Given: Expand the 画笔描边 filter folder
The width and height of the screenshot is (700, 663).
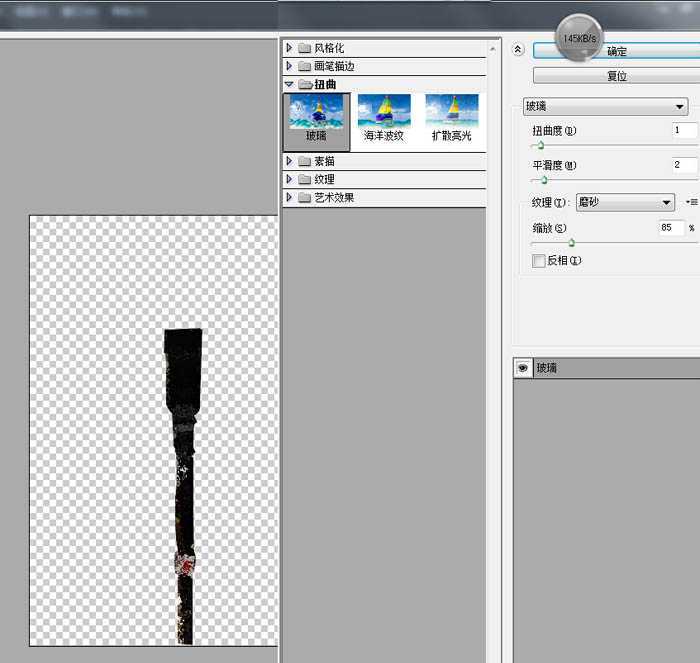Looking at the screenshot, I should pyautogui.click(x=289, y=66).
